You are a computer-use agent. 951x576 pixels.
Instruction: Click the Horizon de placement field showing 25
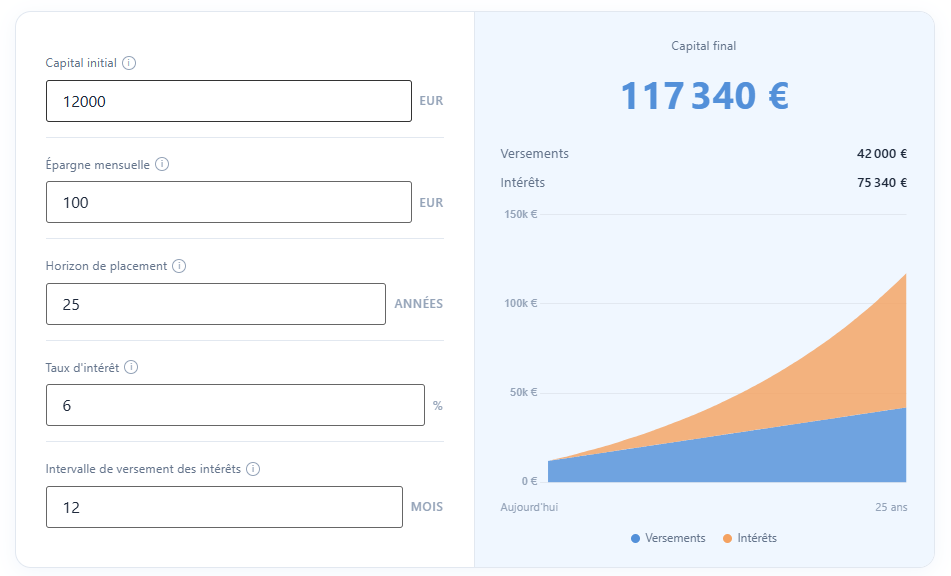coord(215,304)
